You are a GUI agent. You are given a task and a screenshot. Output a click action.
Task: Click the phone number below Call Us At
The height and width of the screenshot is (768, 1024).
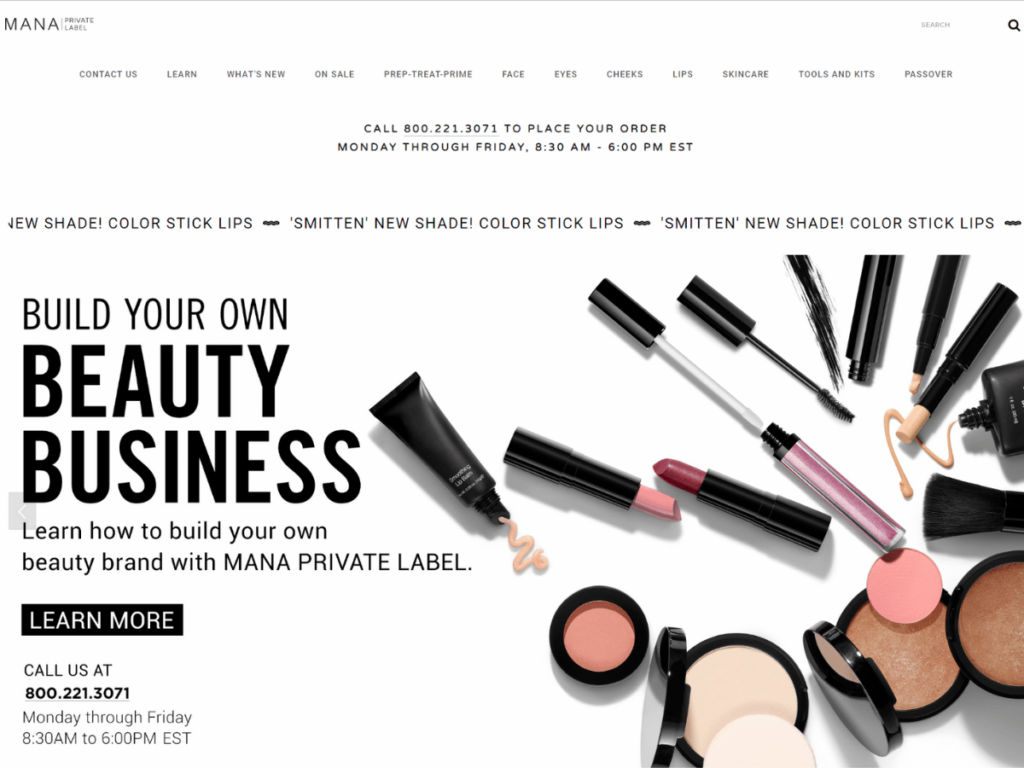point(77,693)
